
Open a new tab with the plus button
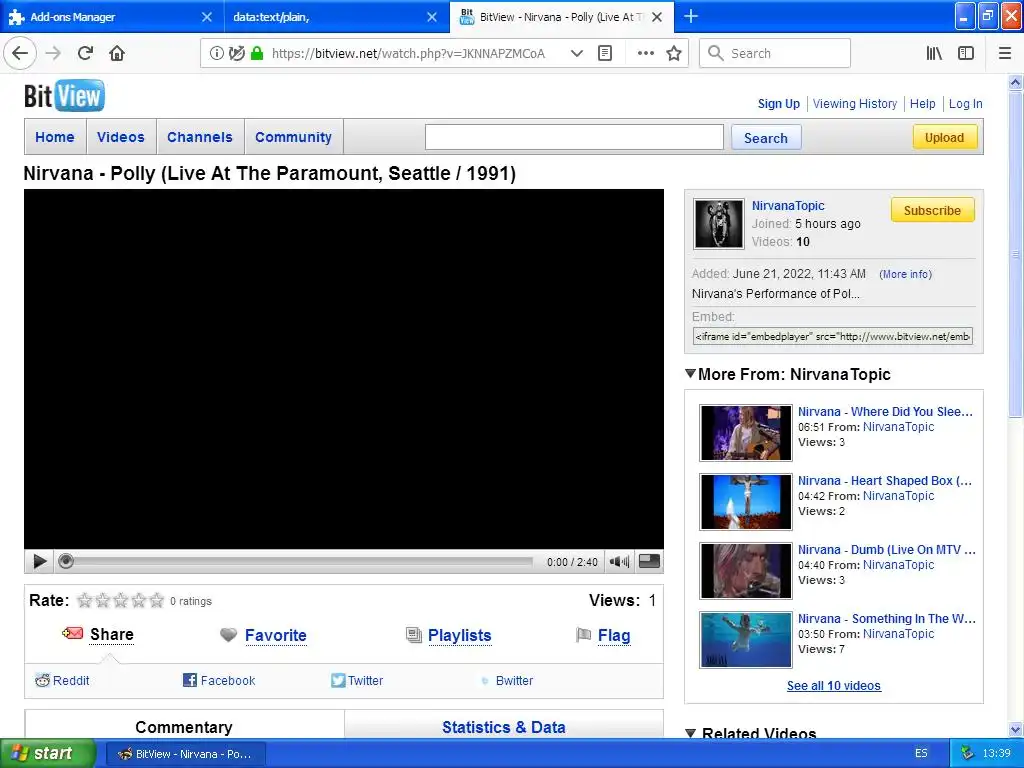point(691,16)
